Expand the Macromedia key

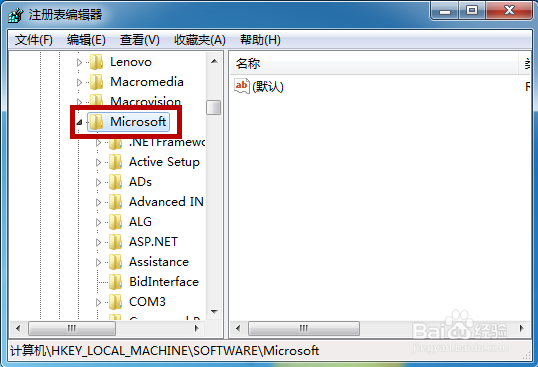79,82
